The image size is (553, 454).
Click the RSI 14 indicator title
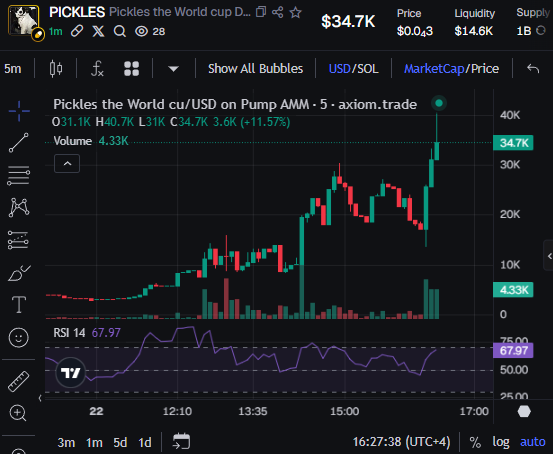click(x=69, y=333)
